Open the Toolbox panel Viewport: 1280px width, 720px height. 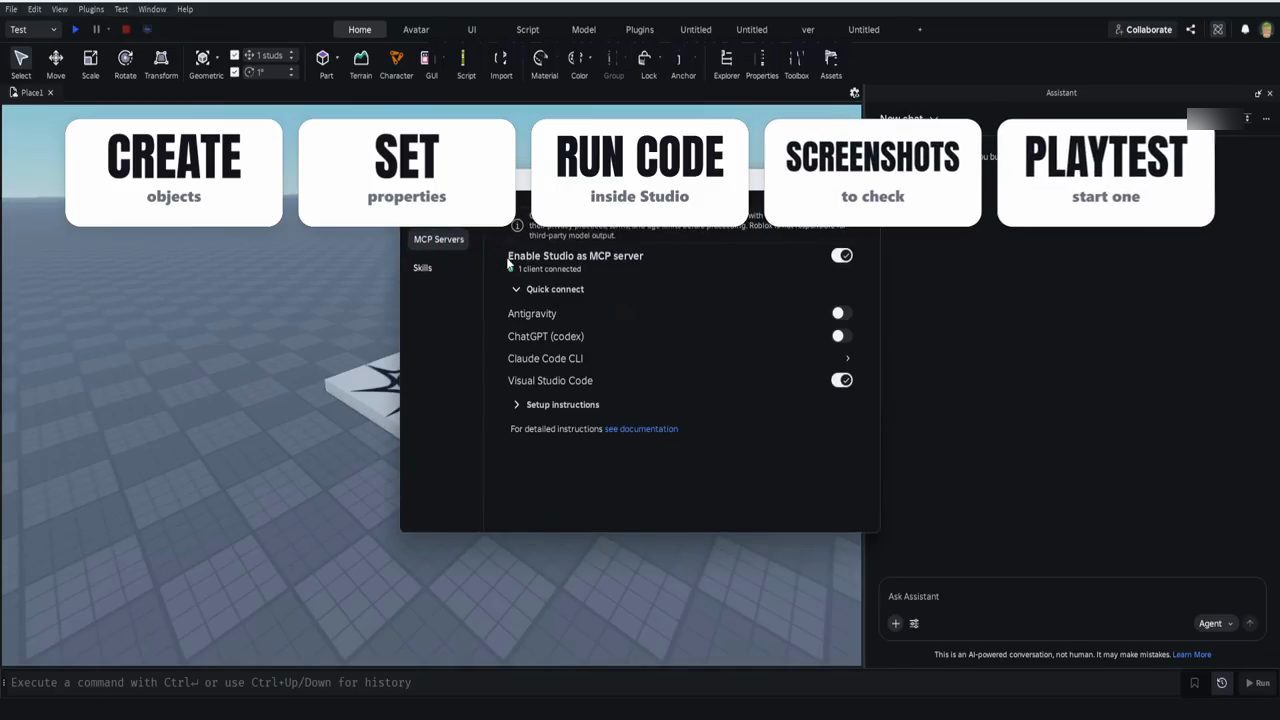pyautogui.click(x=796, y=64)
